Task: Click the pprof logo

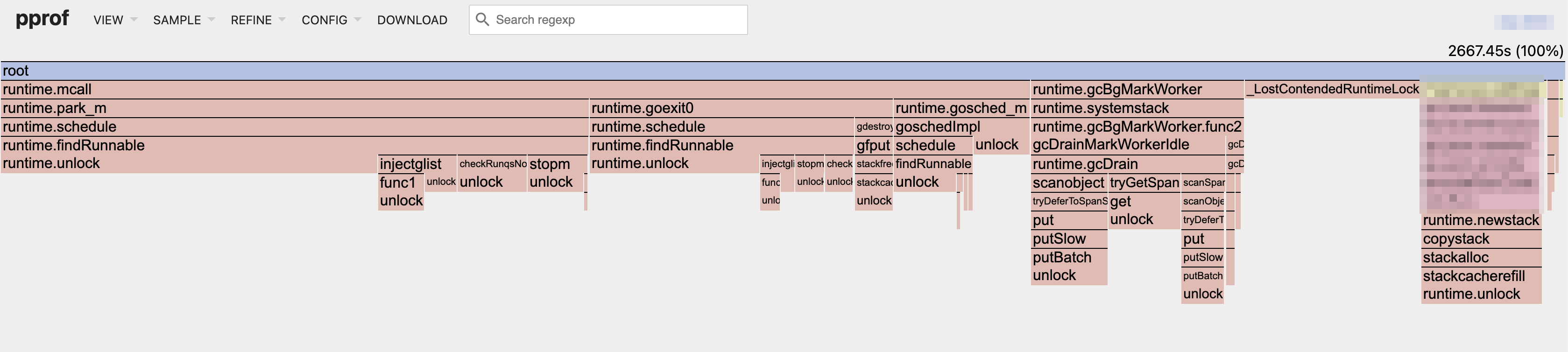Action: 42,19
